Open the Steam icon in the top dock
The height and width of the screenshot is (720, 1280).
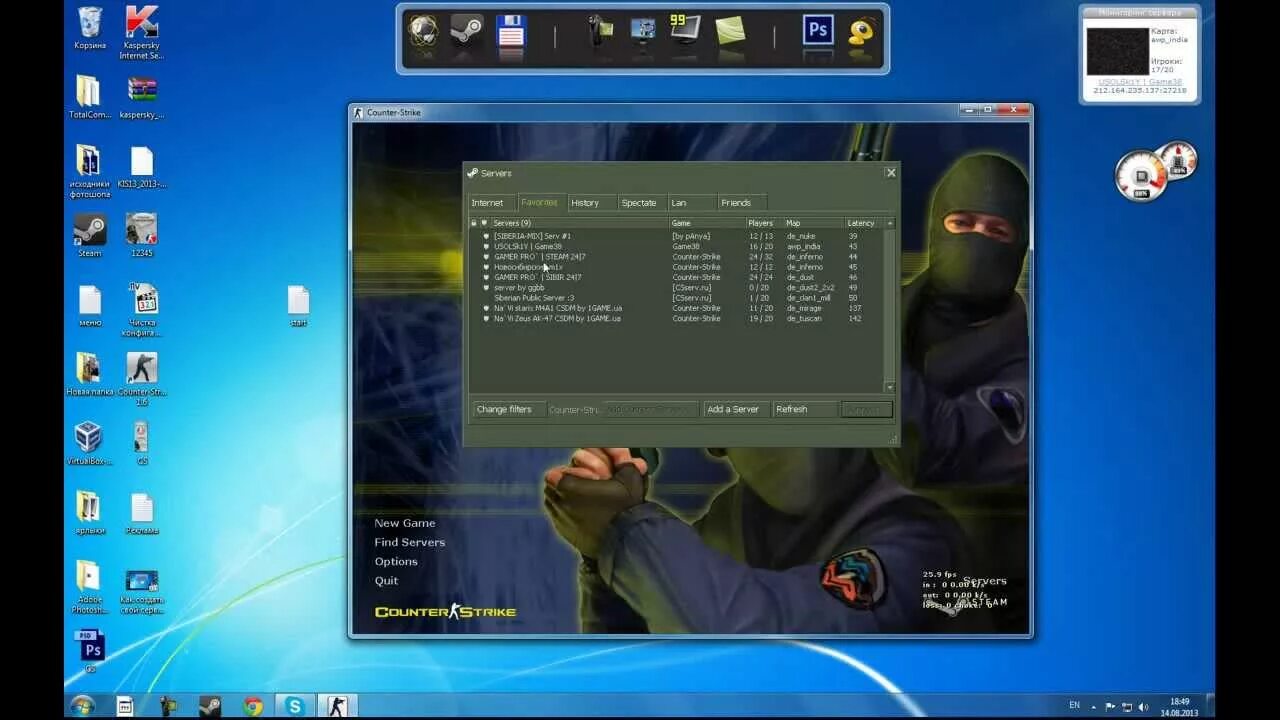(467, 31)
